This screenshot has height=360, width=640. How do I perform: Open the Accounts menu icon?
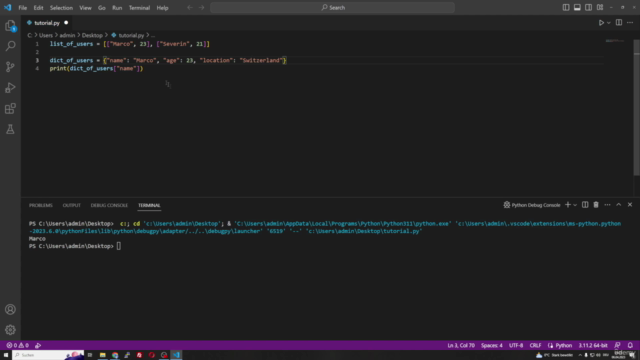[10, 309]
